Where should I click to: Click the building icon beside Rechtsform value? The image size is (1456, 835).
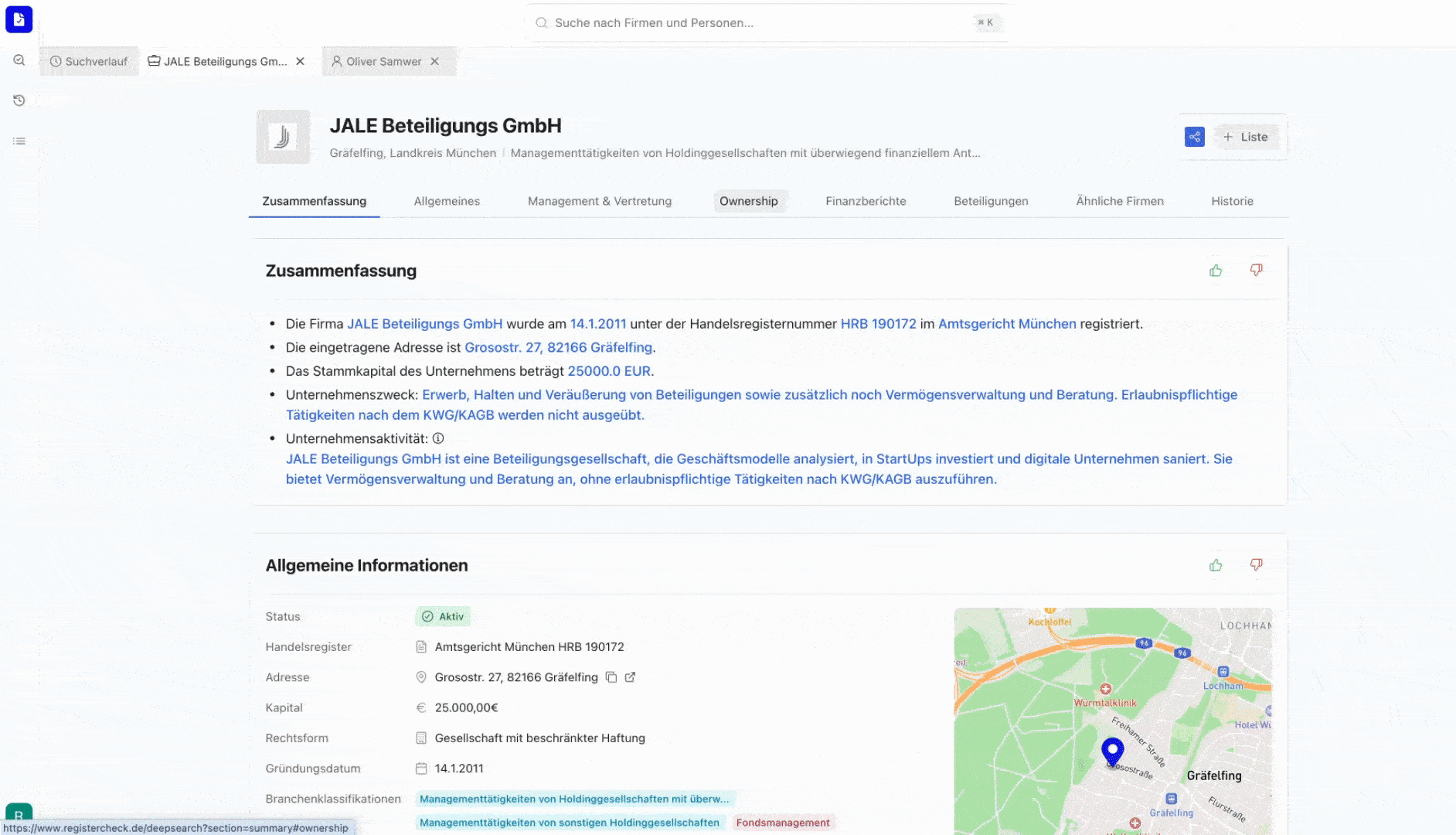pyautogui.click(x=421, y=738)
